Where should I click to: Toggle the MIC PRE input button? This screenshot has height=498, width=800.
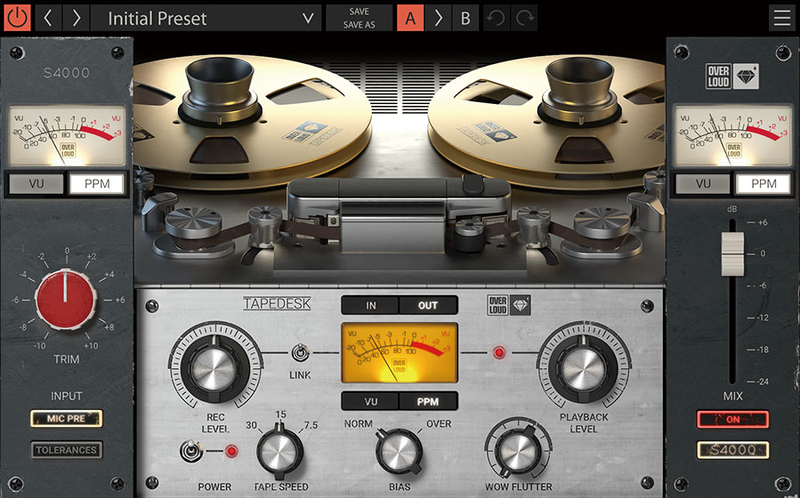click(x=66, y=418)
